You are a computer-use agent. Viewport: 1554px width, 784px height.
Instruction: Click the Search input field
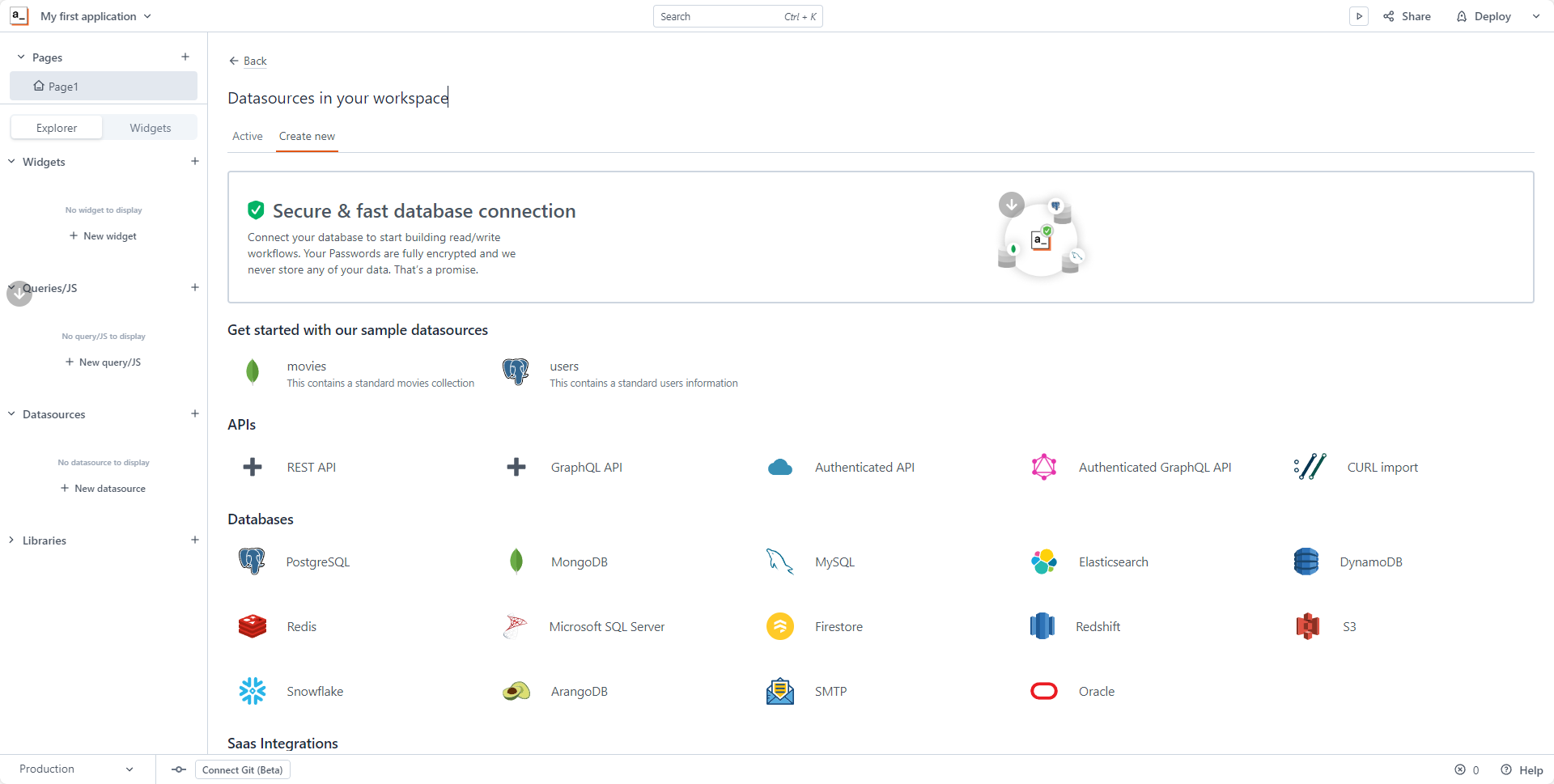coord(716,16)
